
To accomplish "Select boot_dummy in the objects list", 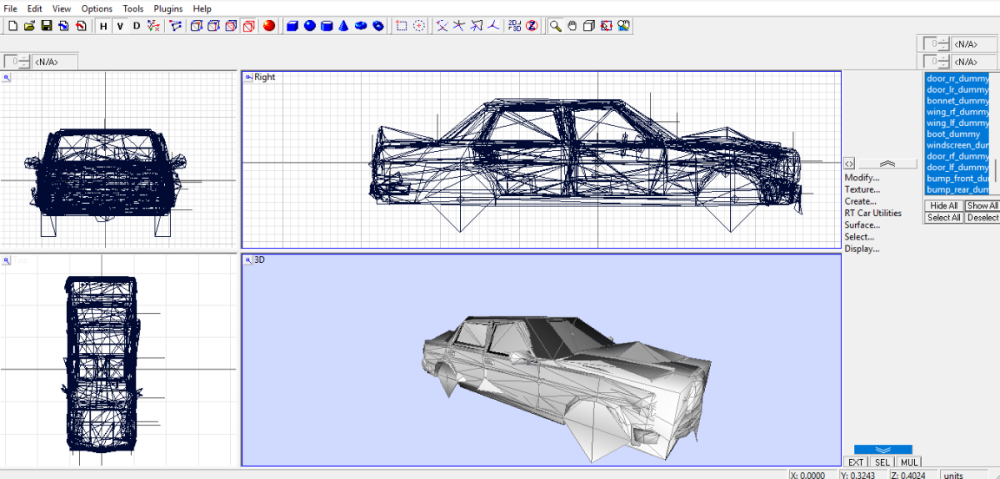I will pos(957,134).
